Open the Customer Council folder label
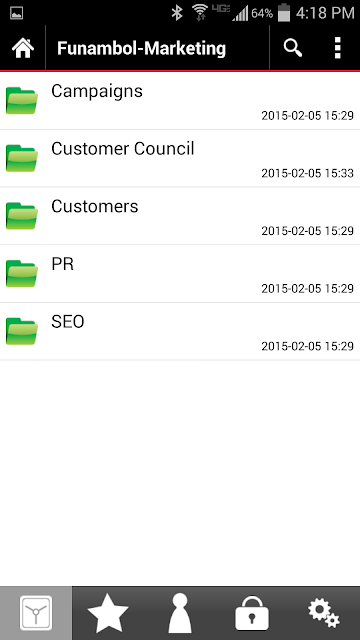360x640 pixels. (122, 149)
